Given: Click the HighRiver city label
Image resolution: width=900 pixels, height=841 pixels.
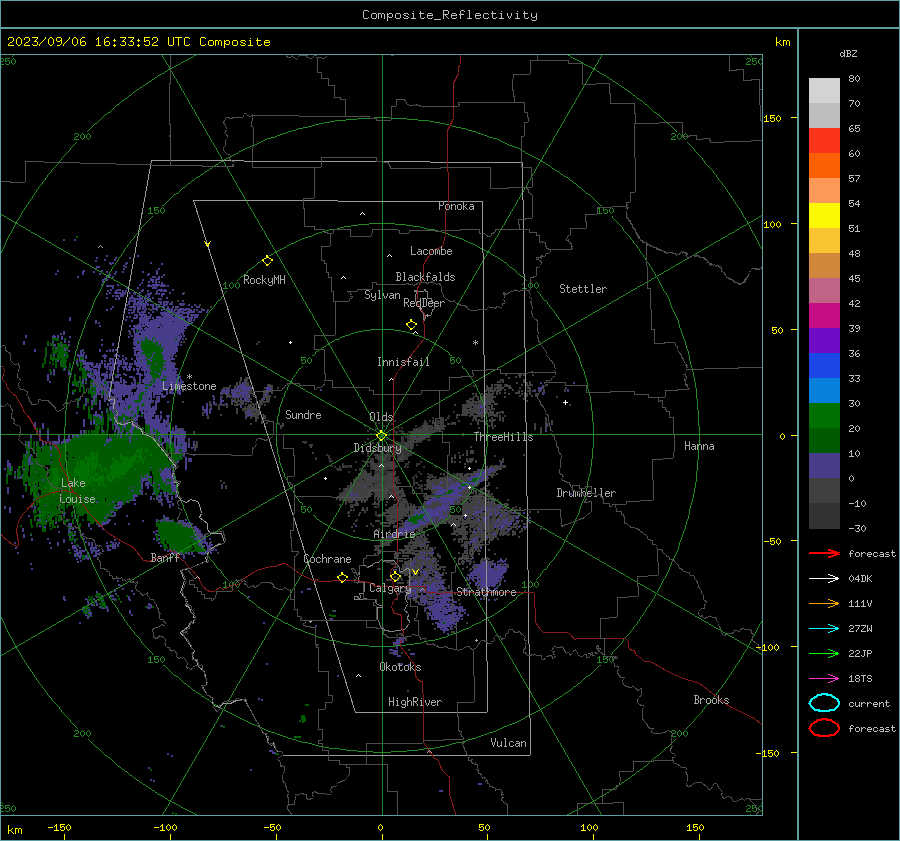Looking at the screenshot, I should (x=415, y=702).
